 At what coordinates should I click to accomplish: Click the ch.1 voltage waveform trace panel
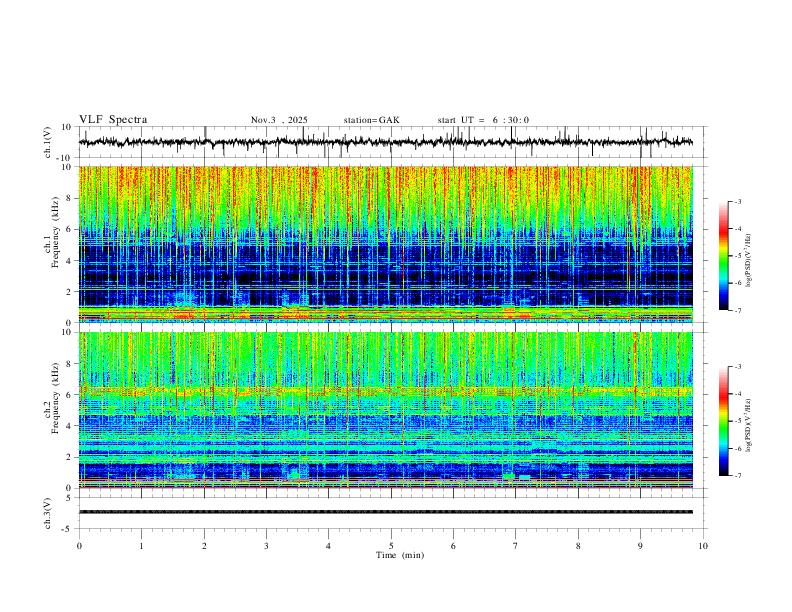coord(392,142)
